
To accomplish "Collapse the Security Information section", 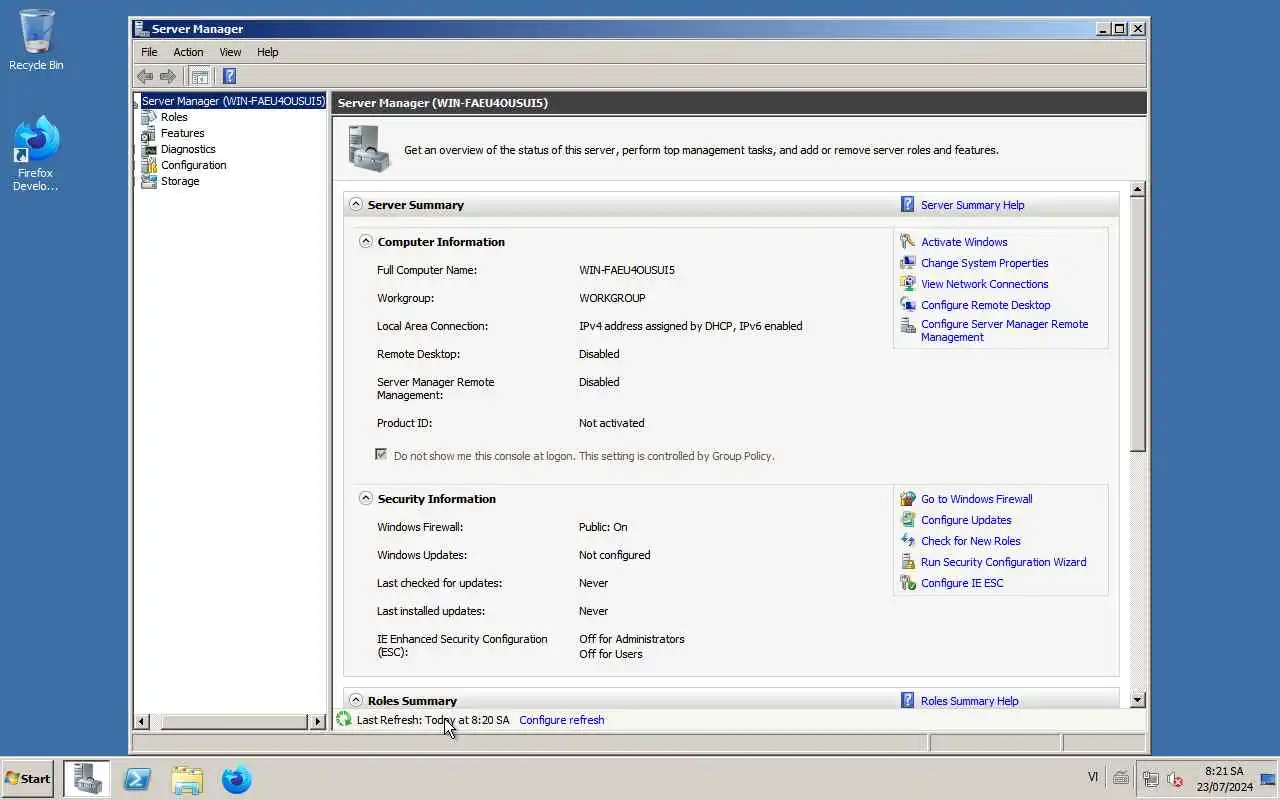I will 365,498.
